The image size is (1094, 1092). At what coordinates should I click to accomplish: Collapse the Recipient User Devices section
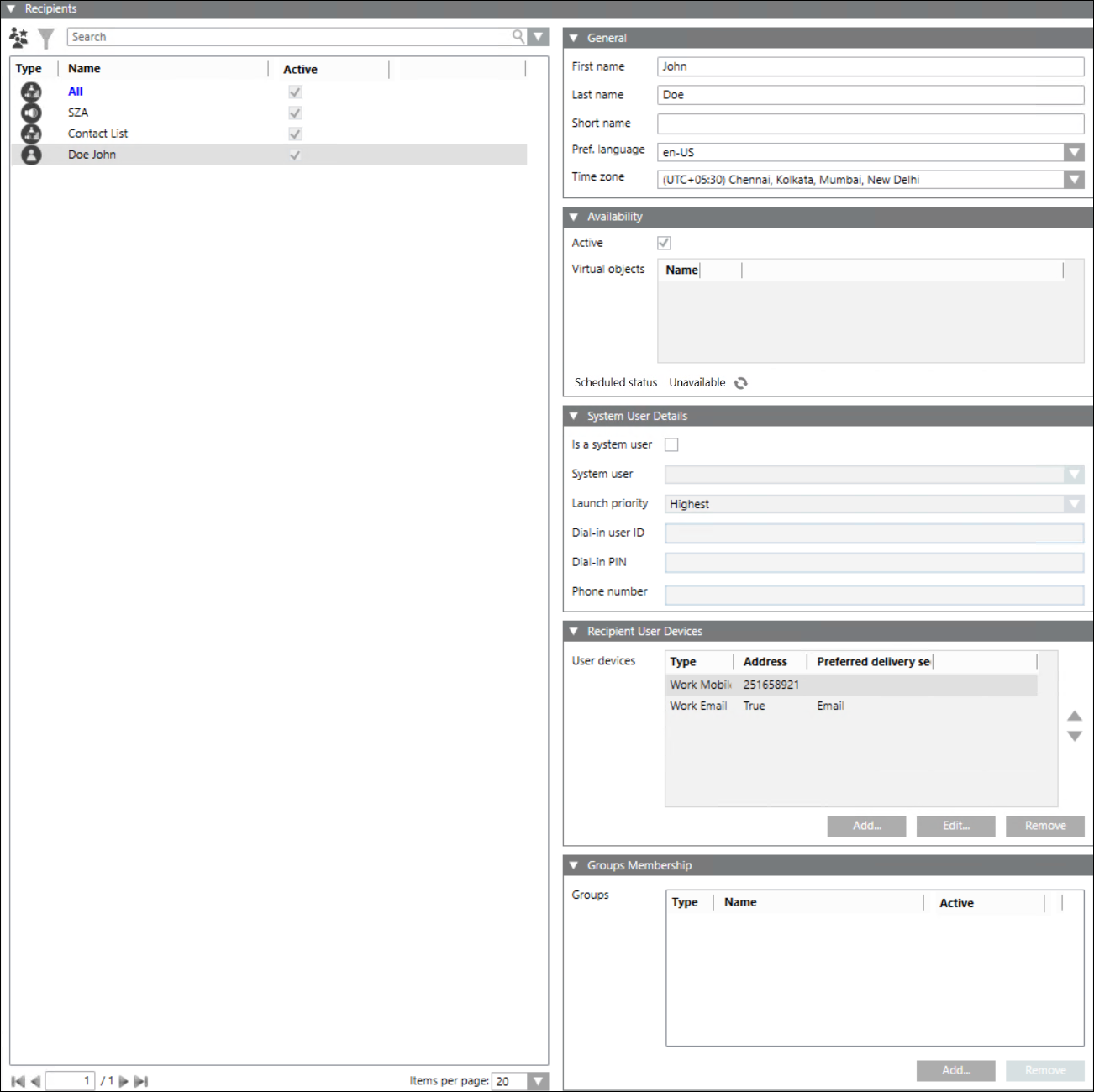pyautogui.click(x=574, y=631)
